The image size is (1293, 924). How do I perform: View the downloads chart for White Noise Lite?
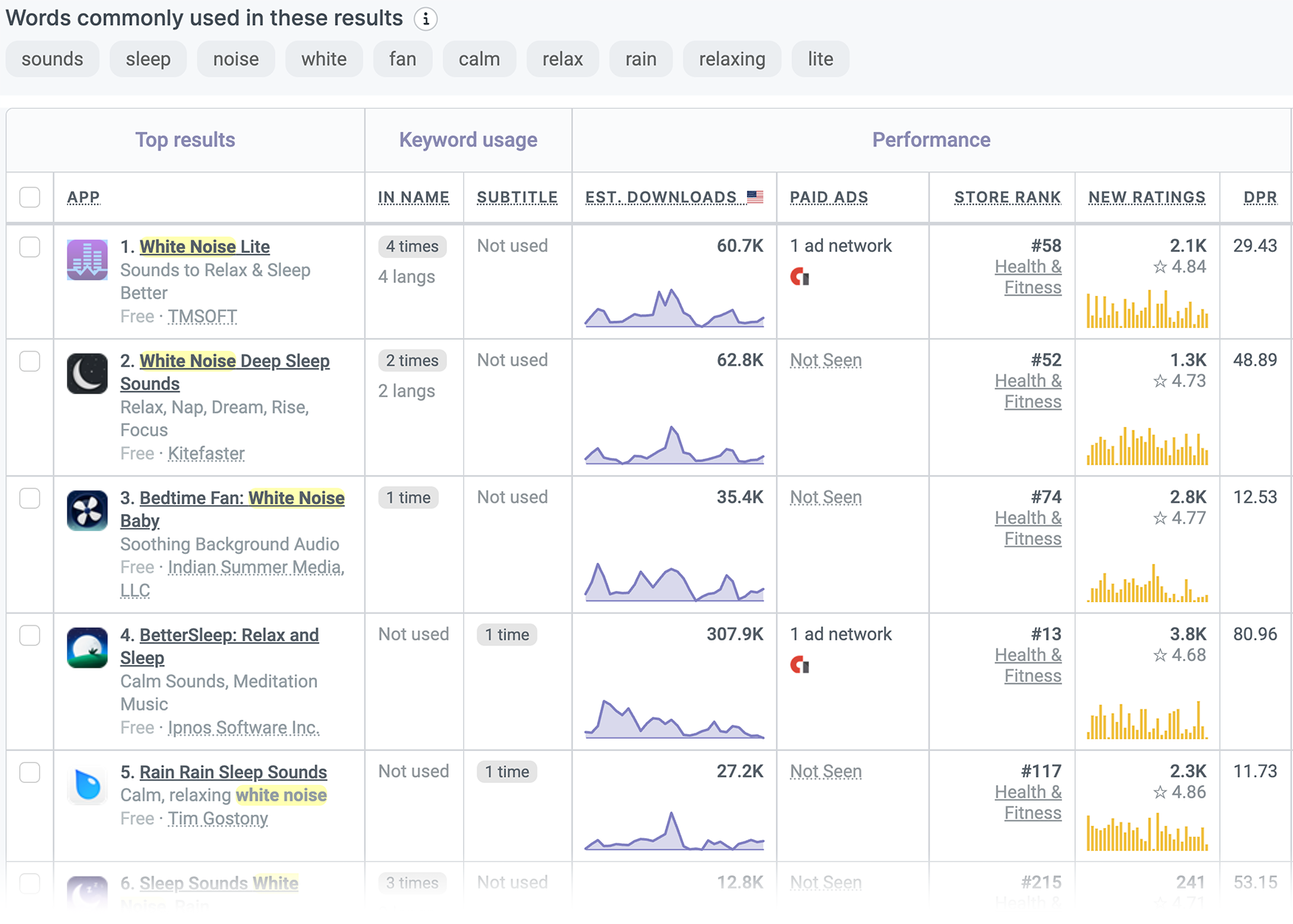[675, 308]
